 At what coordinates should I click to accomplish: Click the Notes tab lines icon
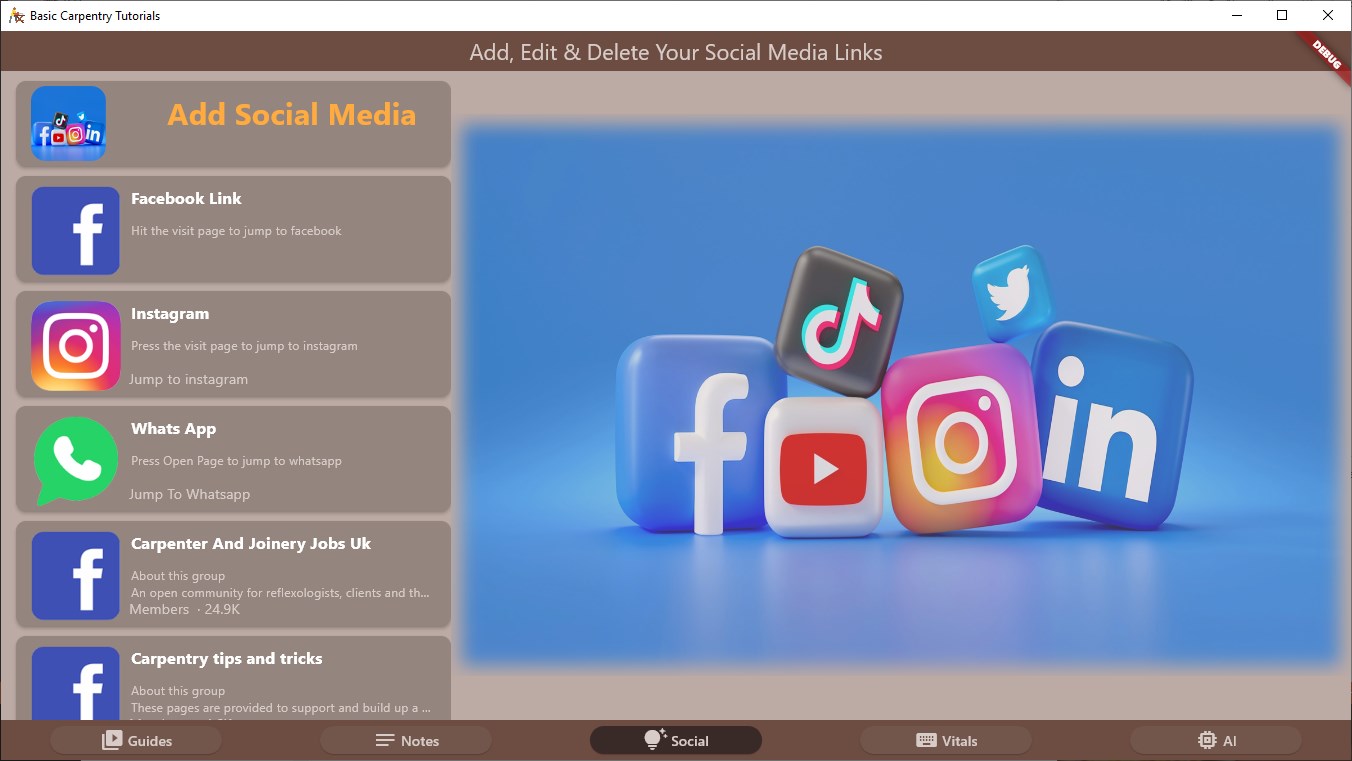pos(385,740)
